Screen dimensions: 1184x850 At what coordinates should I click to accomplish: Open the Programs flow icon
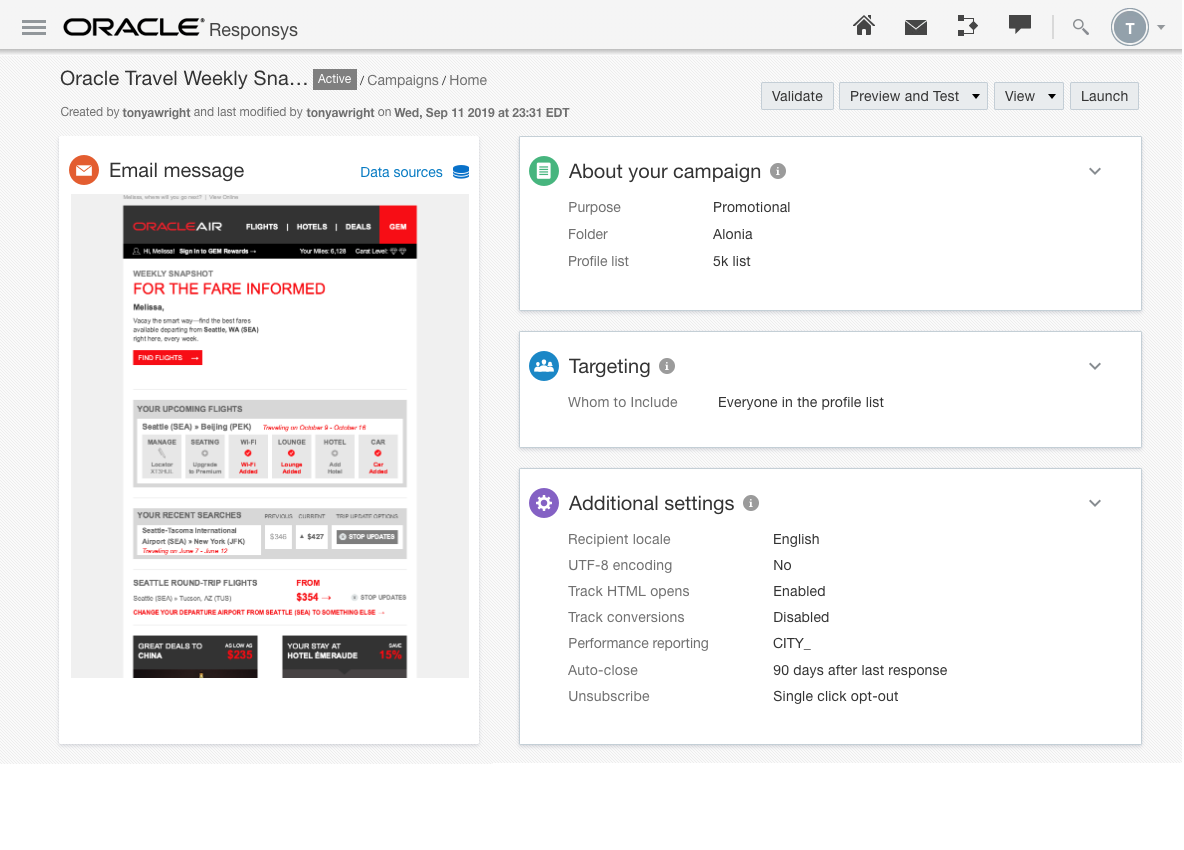[x=967, y=26]
